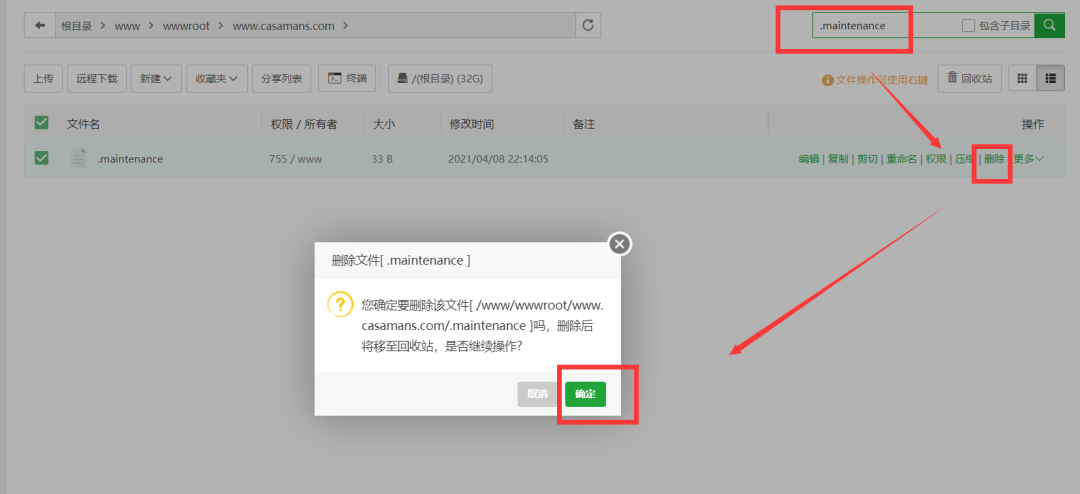This screenshot has height=494, width=1080.
Task: Click the 备注 column header
Action: pyautogui.click(x=583, y=124)
